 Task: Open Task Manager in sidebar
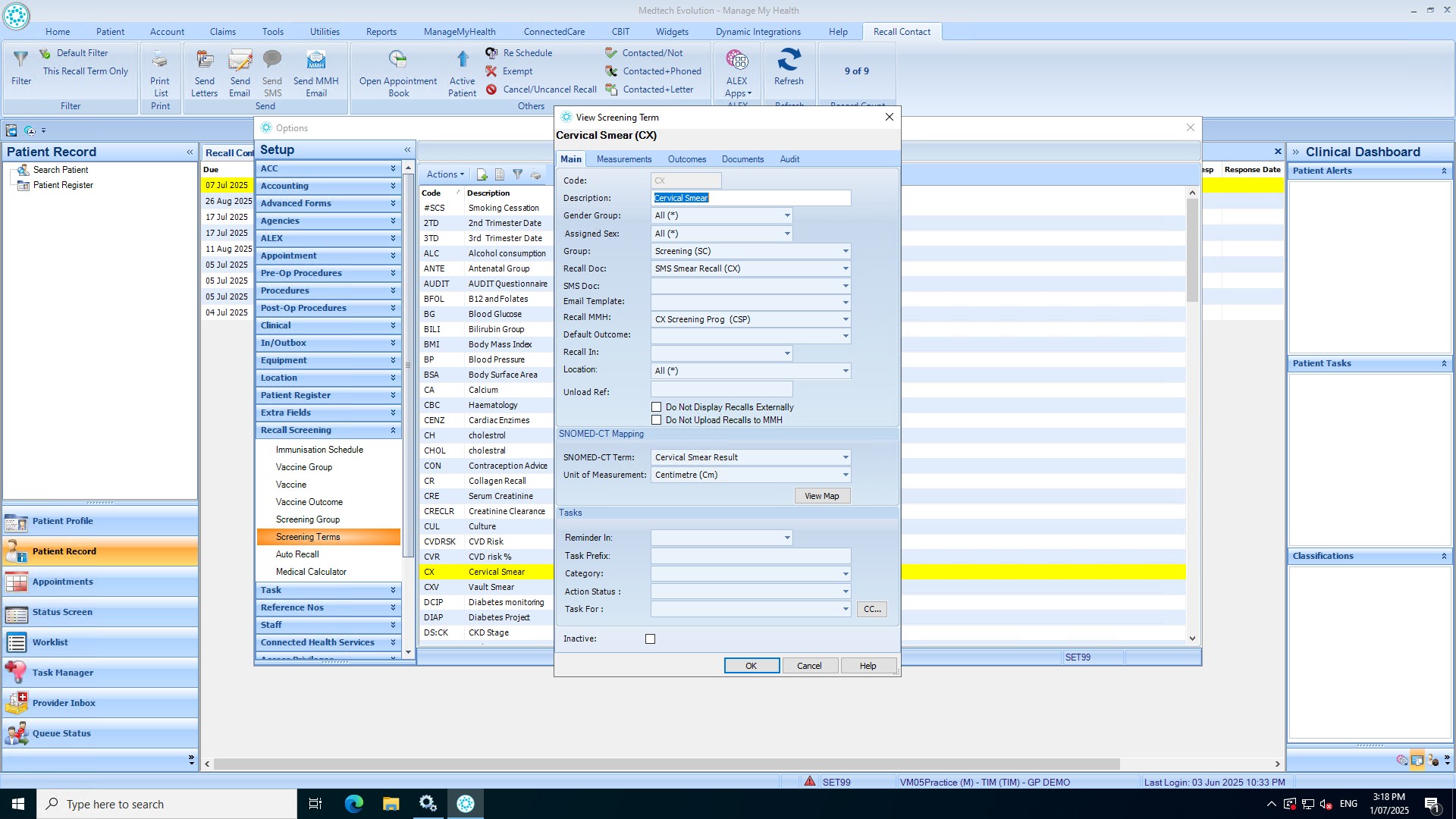63,673
